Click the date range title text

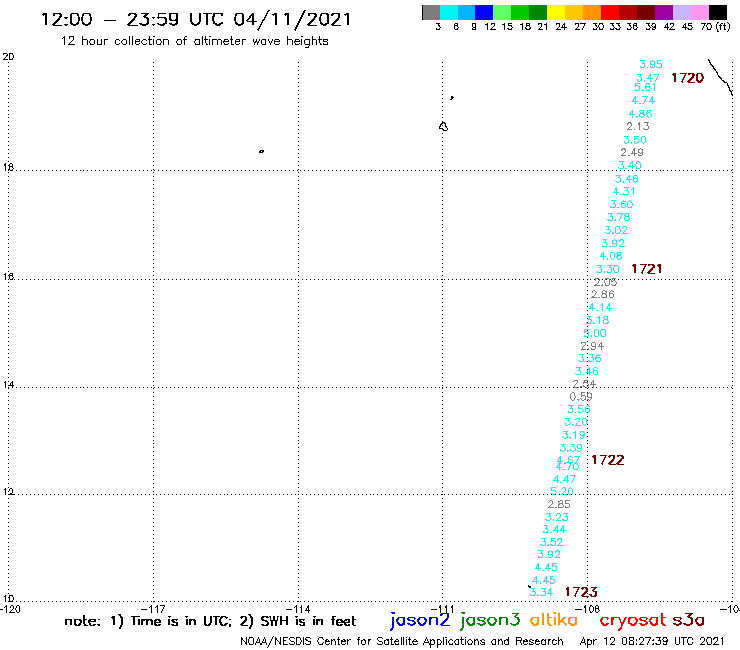coord(196,20)
